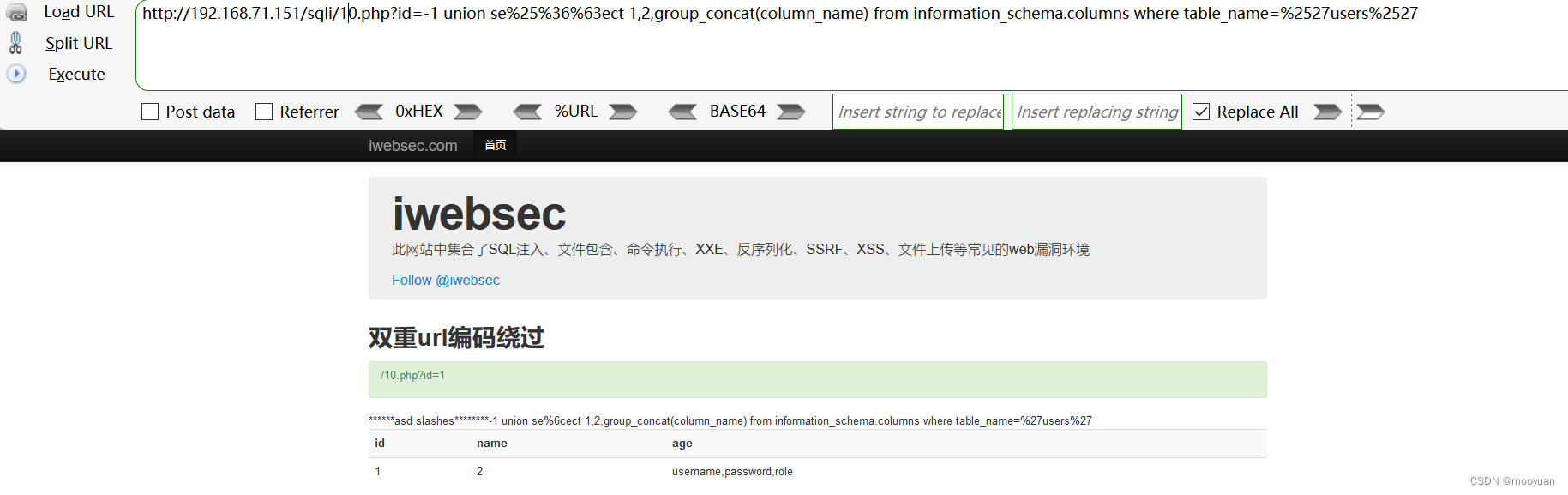The height and width of the screenshot is (495, 1568).
Task: Click the last arrow icon past the dotted divider
Action: [1371, 112]
